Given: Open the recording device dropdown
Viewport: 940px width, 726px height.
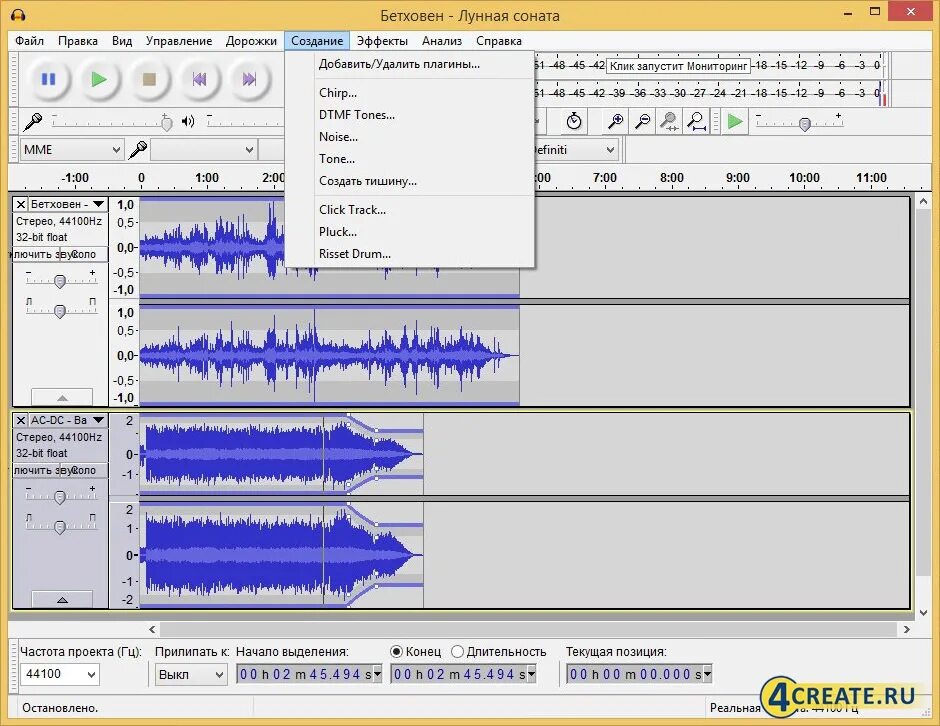Looking at the screenshot, I should click(204, 149).
